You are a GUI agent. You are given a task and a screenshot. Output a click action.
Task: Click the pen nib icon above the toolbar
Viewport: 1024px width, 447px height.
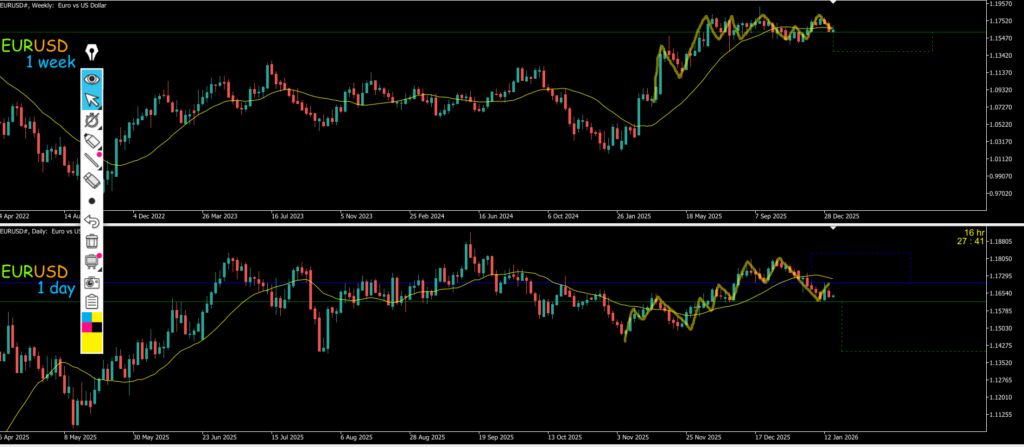point(92,52)
